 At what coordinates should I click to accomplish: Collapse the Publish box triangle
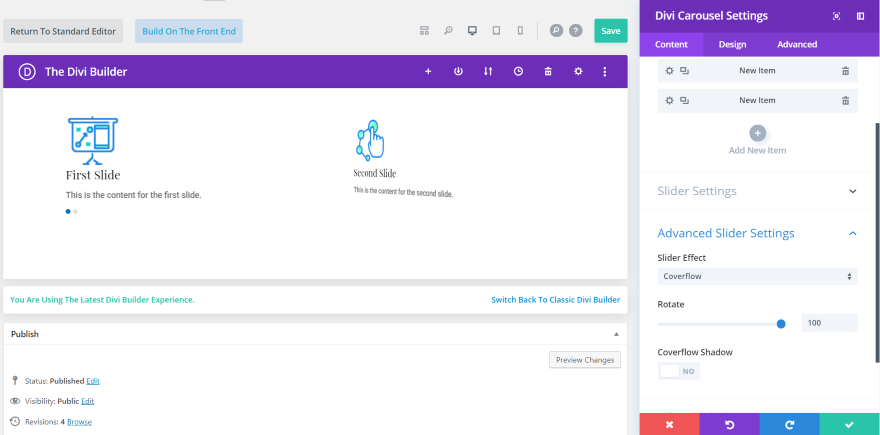(616, 334)
